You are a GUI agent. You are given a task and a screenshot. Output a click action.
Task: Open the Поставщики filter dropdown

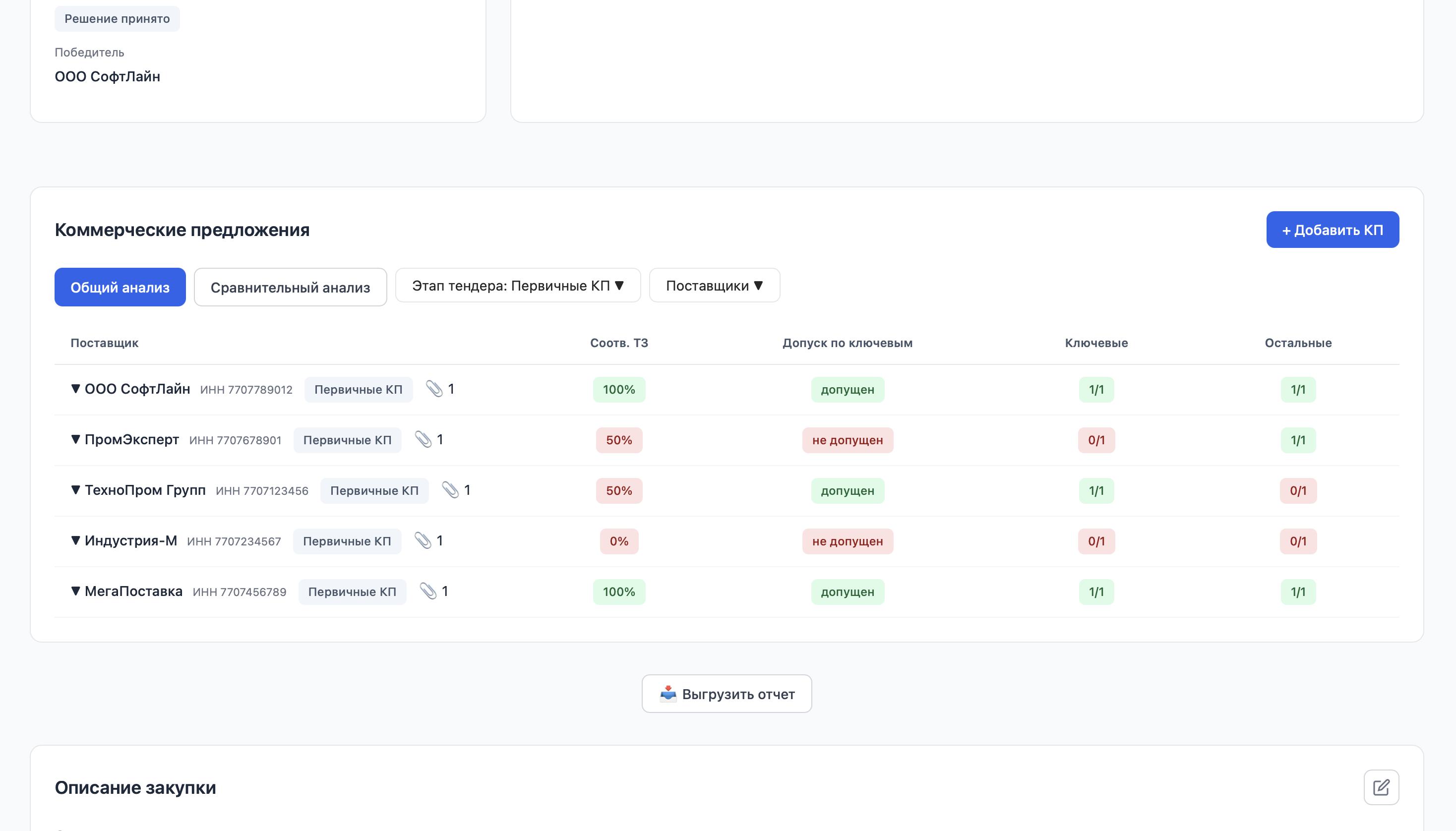714,286
